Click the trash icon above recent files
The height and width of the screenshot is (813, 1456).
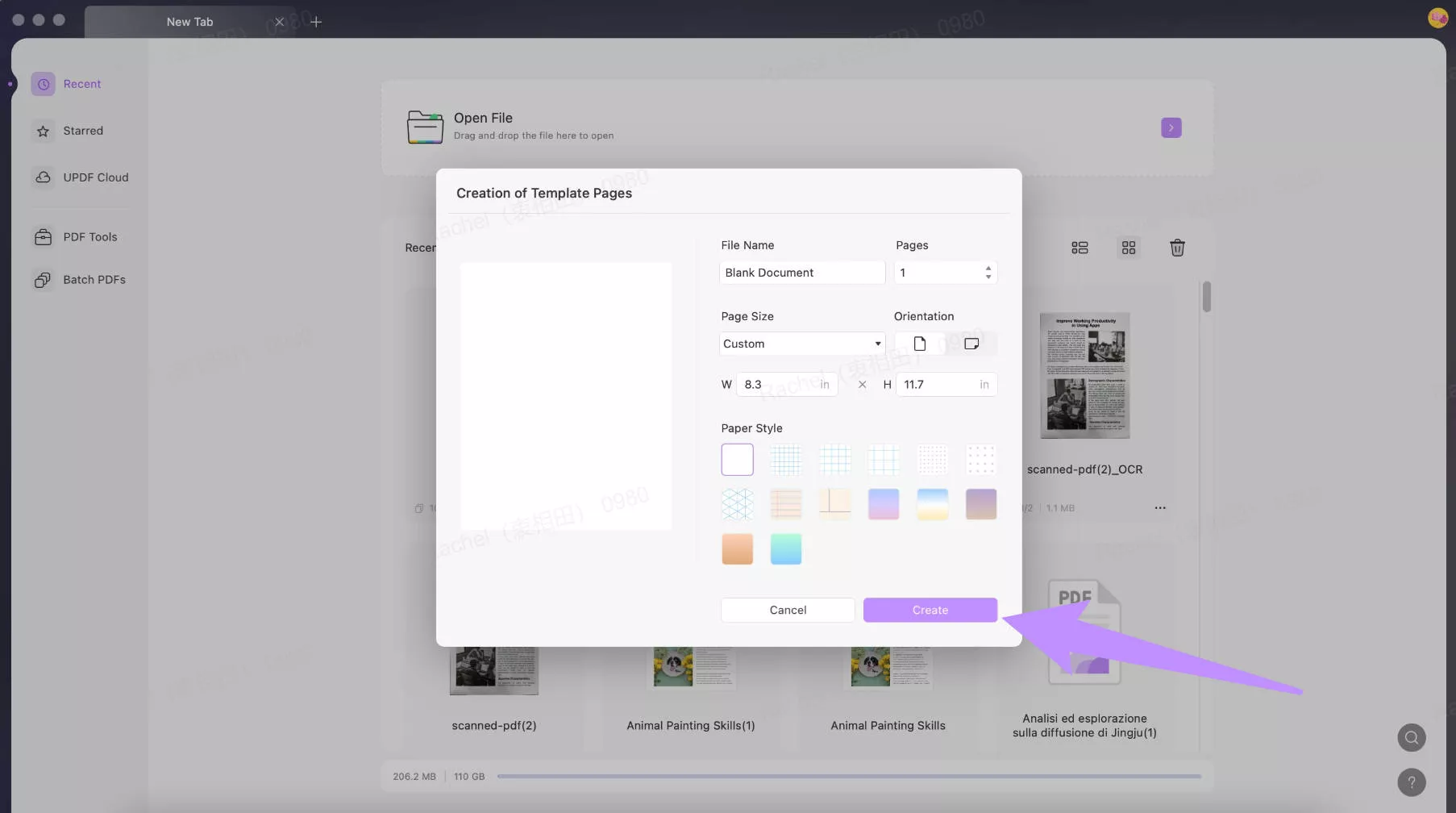tap(1177, 248)
